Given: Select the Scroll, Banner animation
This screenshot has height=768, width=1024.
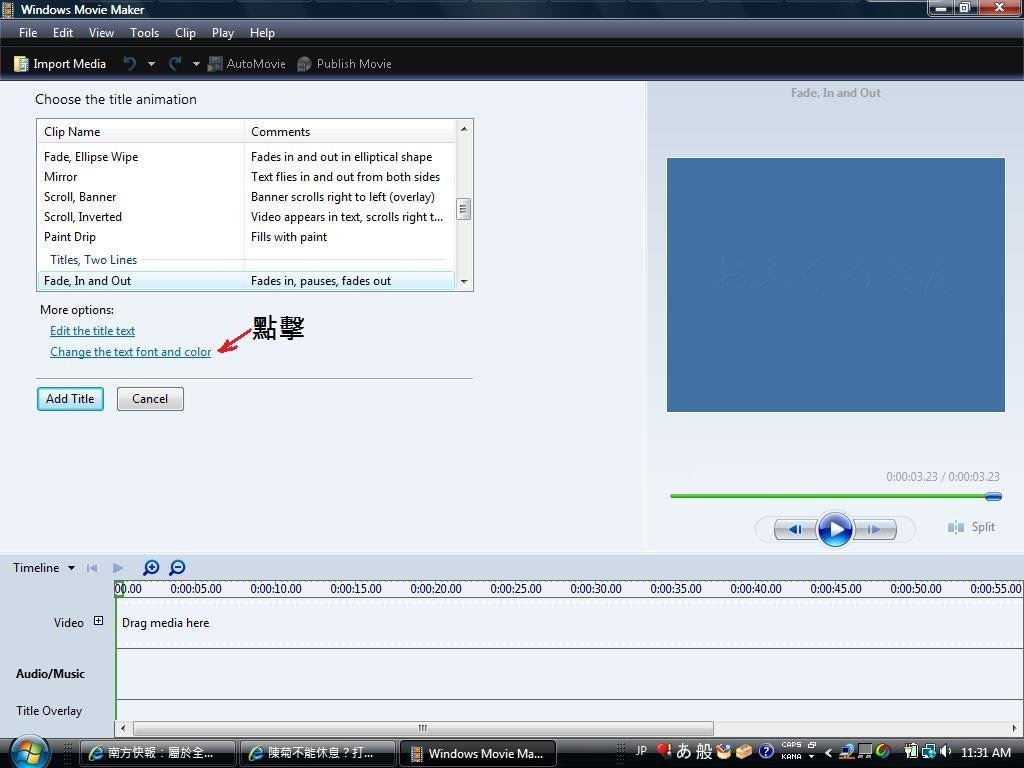Looking at the screenshot, I should point(246,197).
